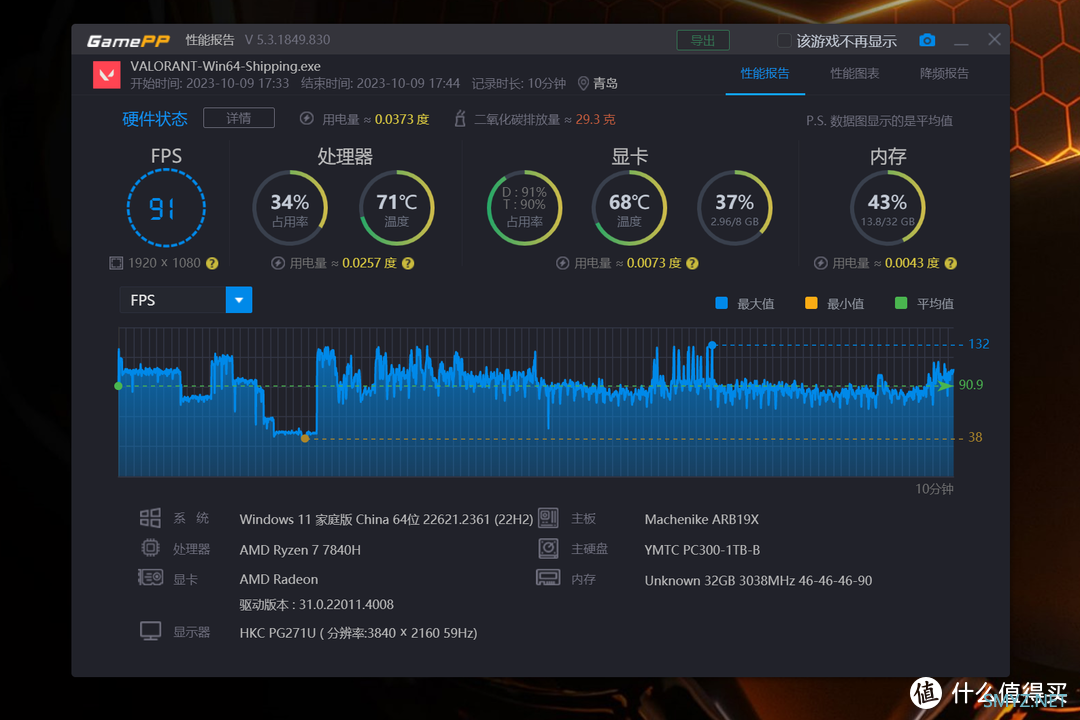Click the 详情 details button
Image resolution: width=1080 pixels, height=720 pixels.
point(239,118)
